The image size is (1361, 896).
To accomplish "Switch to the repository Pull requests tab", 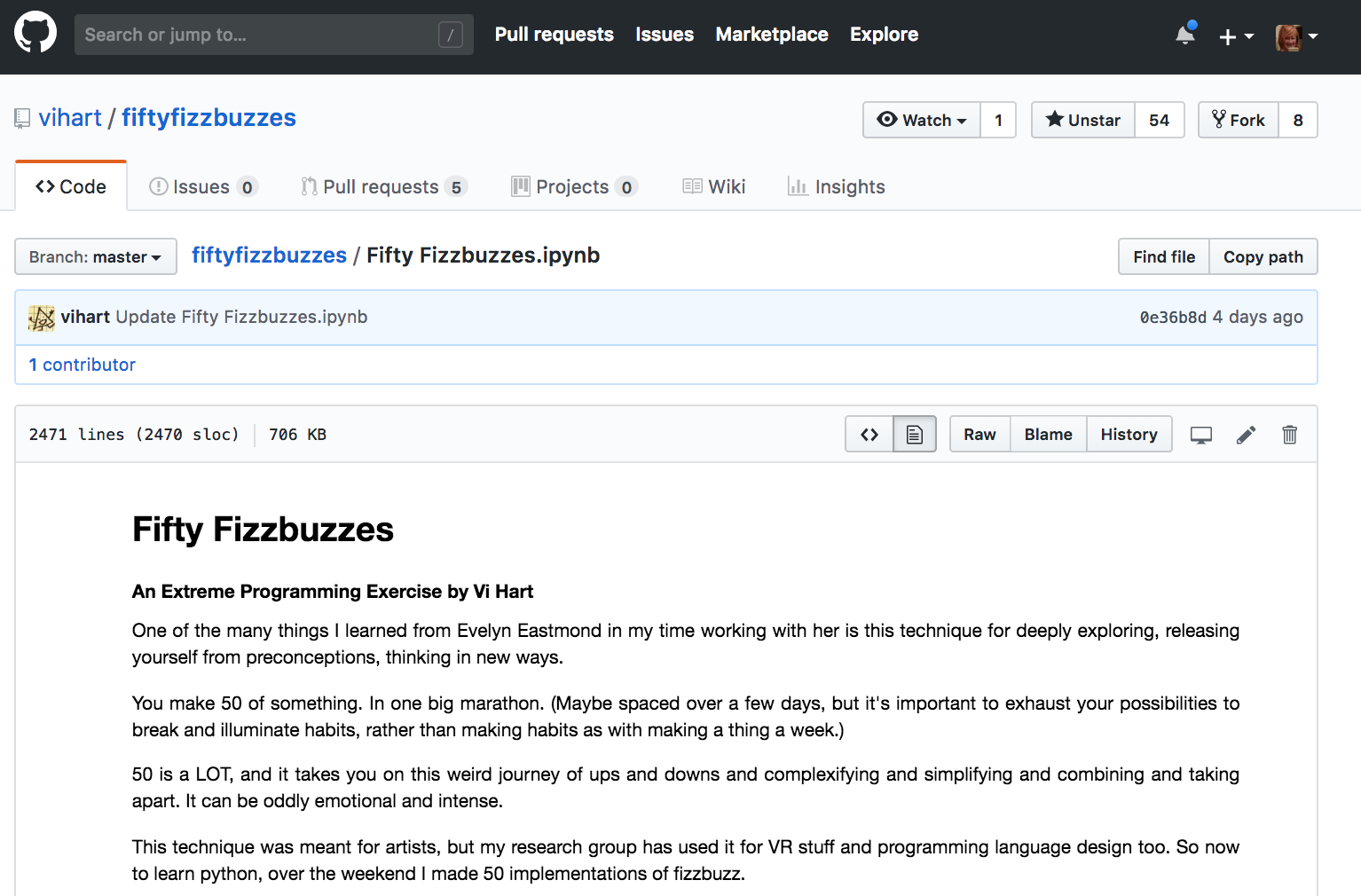I will click(x=383, y=186).
